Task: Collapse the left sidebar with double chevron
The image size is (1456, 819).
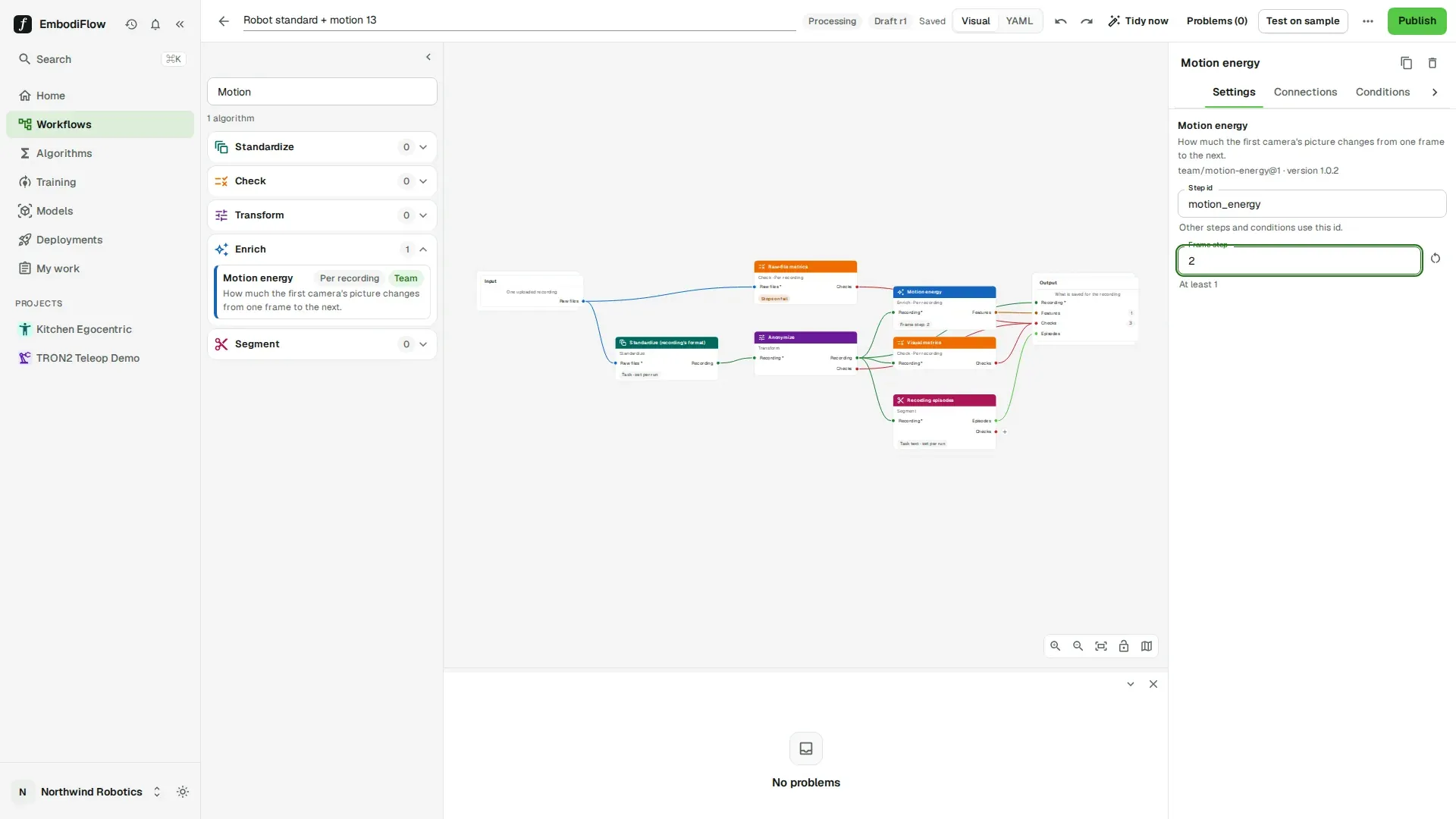Action: coord(180,24)
